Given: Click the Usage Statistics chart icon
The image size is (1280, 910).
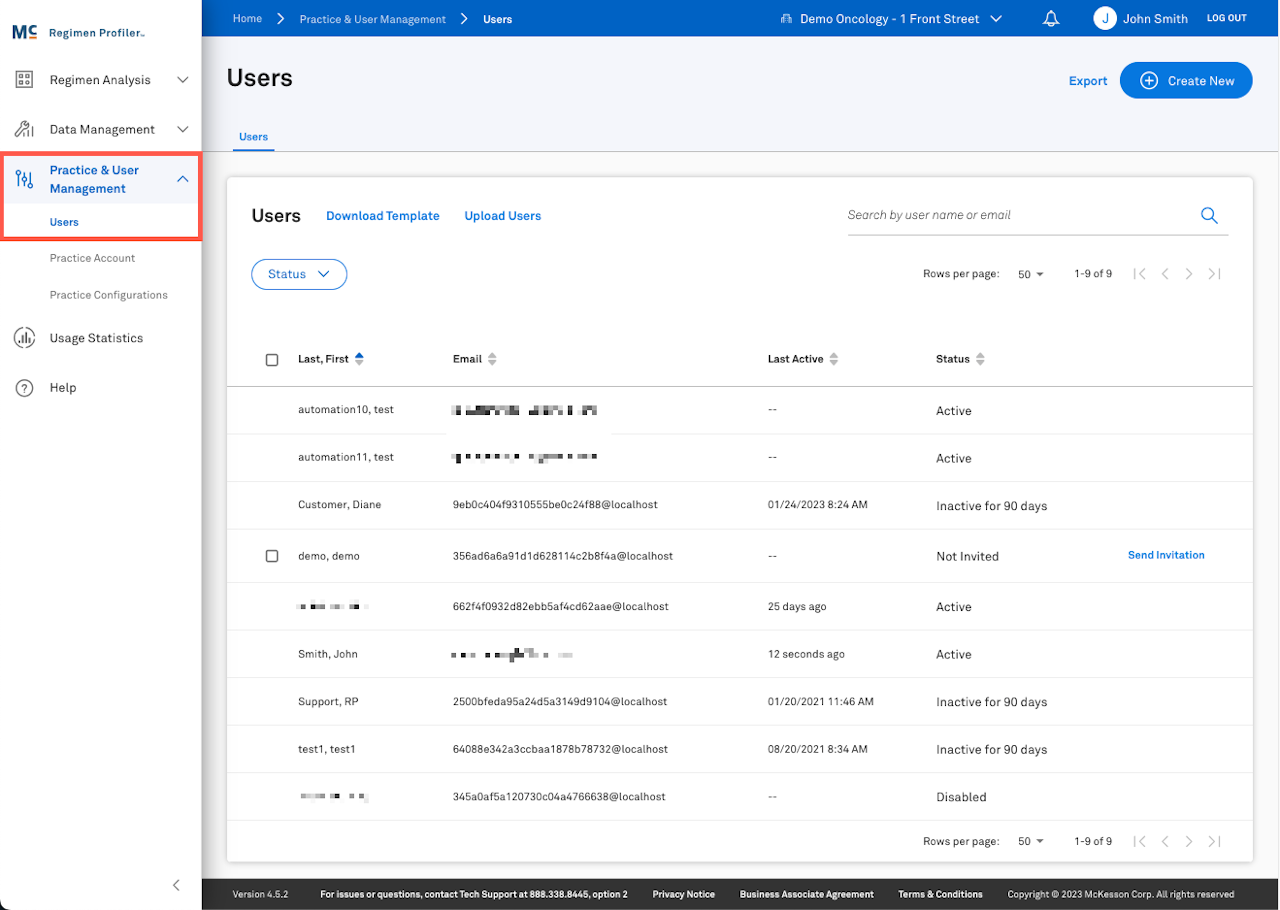Looking at the screenshot, I should (x=24, y=338).
